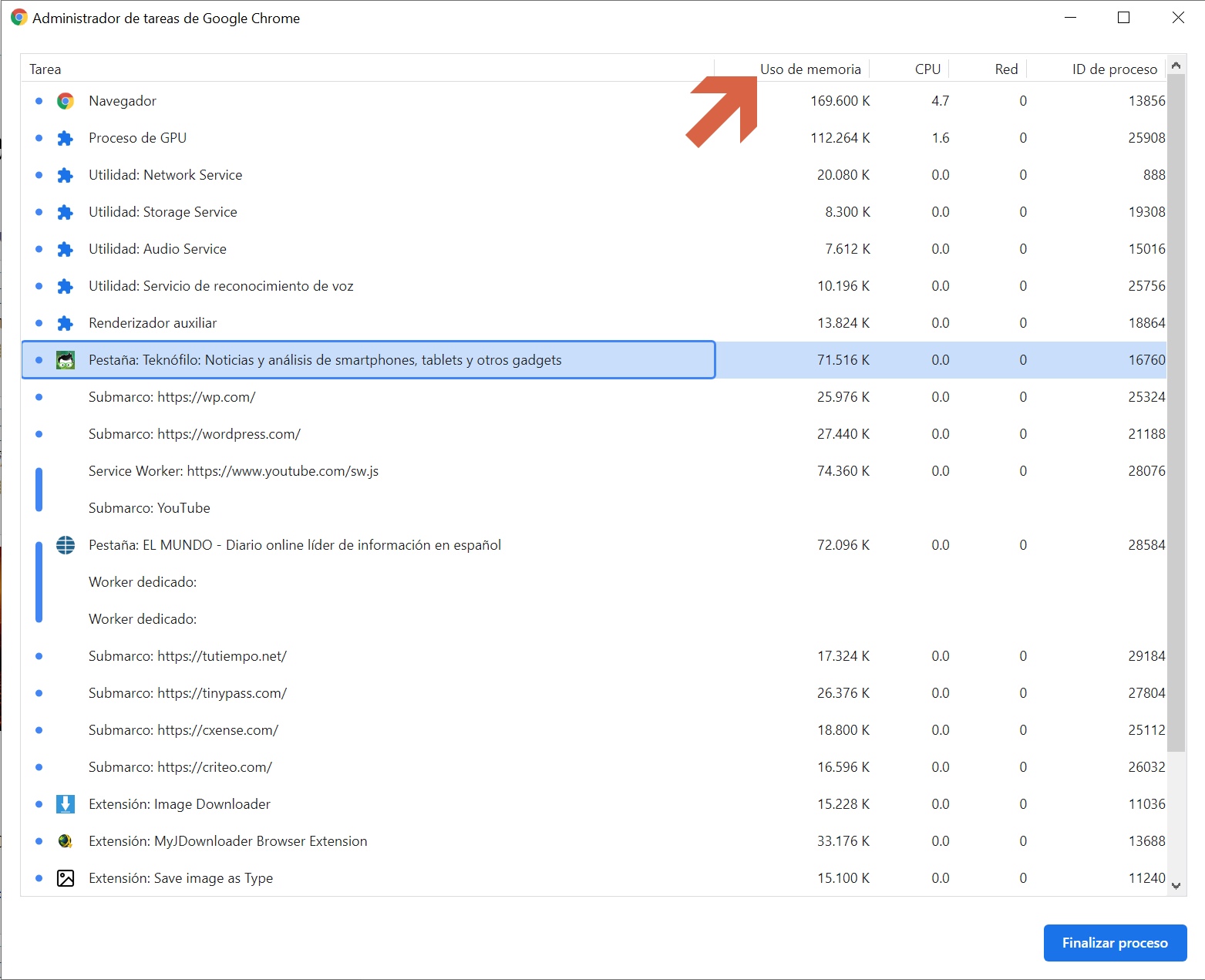Click the Teknófilo tab favicon
Viewport: 1205px width, 980px height.
click(66, 360)
